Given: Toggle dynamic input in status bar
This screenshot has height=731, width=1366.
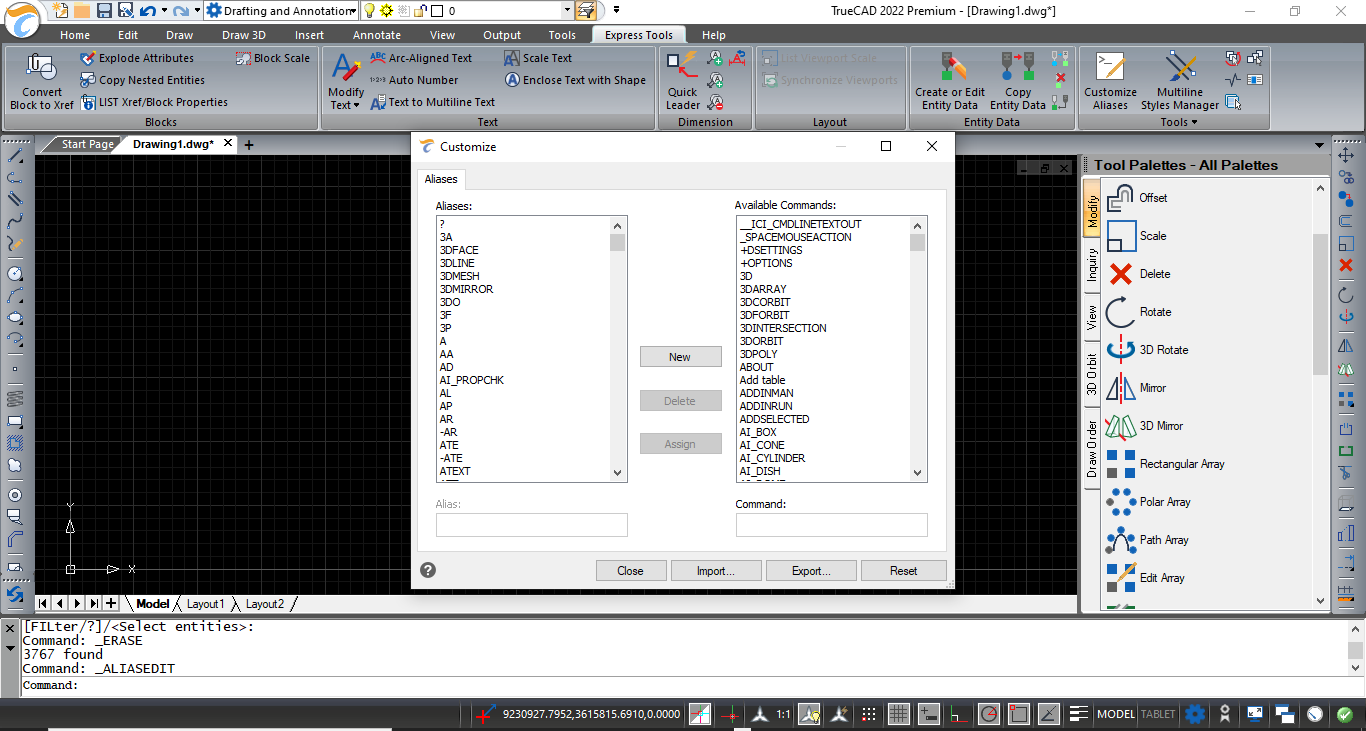Looking at the screenshot, I should (929, 714).
